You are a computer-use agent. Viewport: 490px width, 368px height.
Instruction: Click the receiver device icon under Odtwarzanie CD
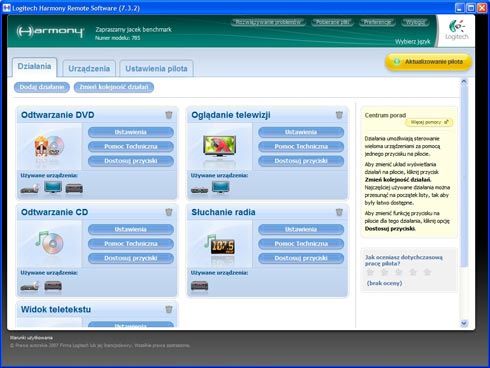[53, 286]
